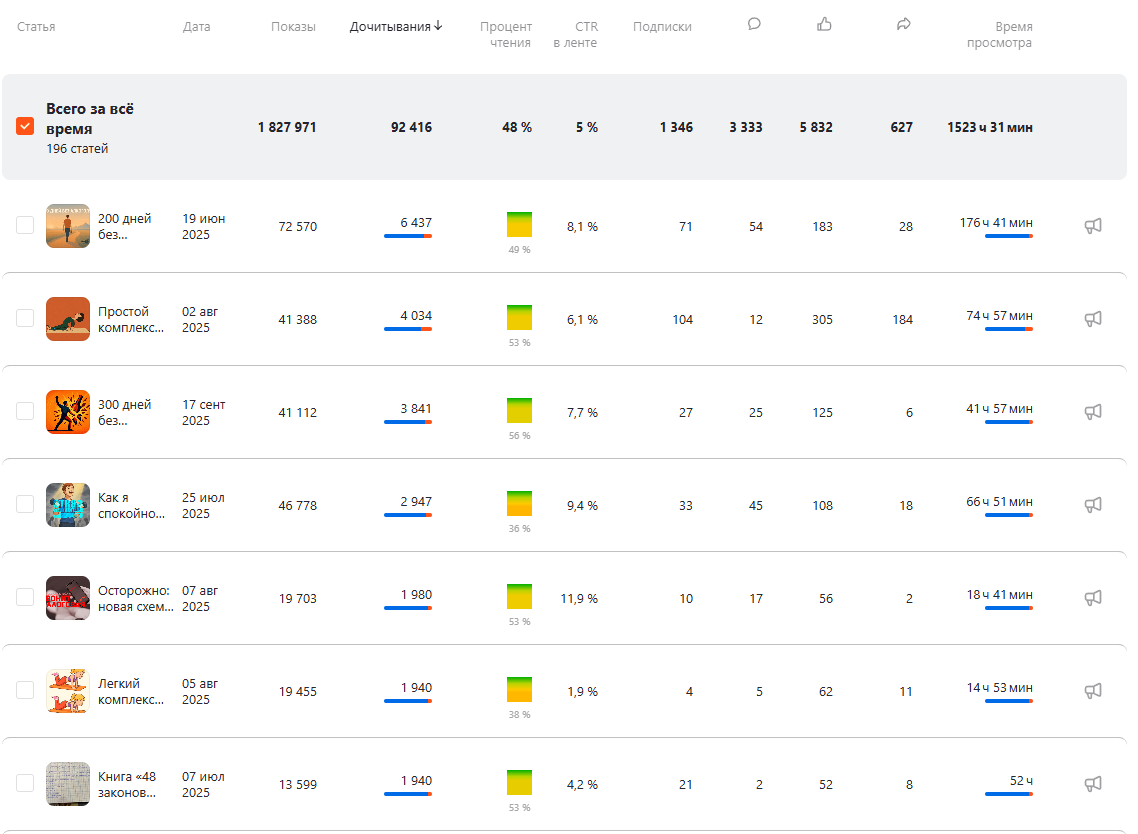Sort table by 'Дата' column
Image resolution: width=1138 pixels, height=834 pixels.
tap(197, 27)
